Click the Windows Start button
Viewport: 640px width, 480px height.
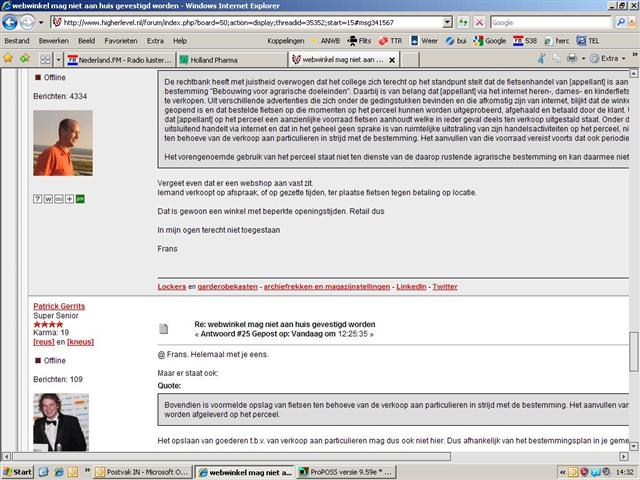pos(17,472)
